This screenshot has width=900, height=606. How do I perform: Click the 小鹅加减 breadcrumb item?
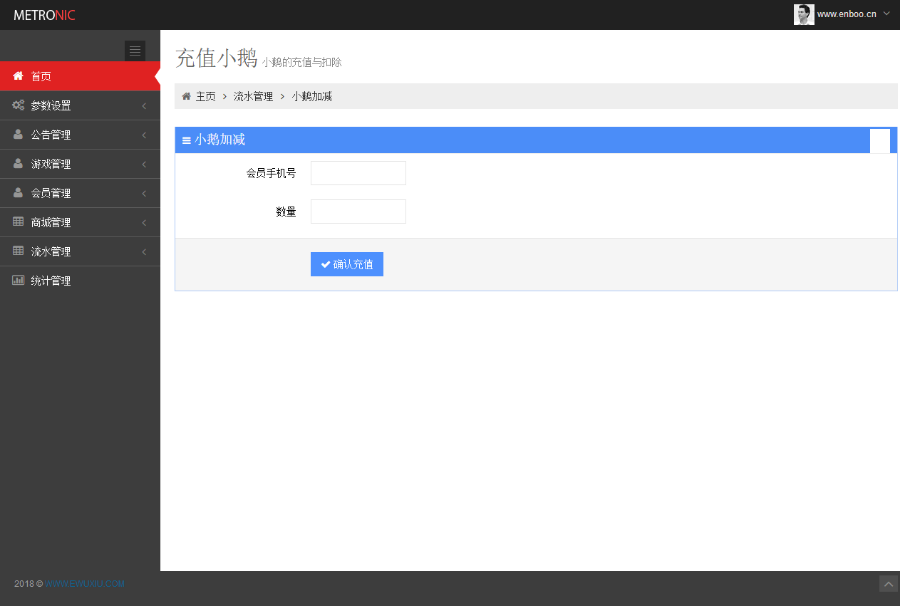(x=312, y=96)
